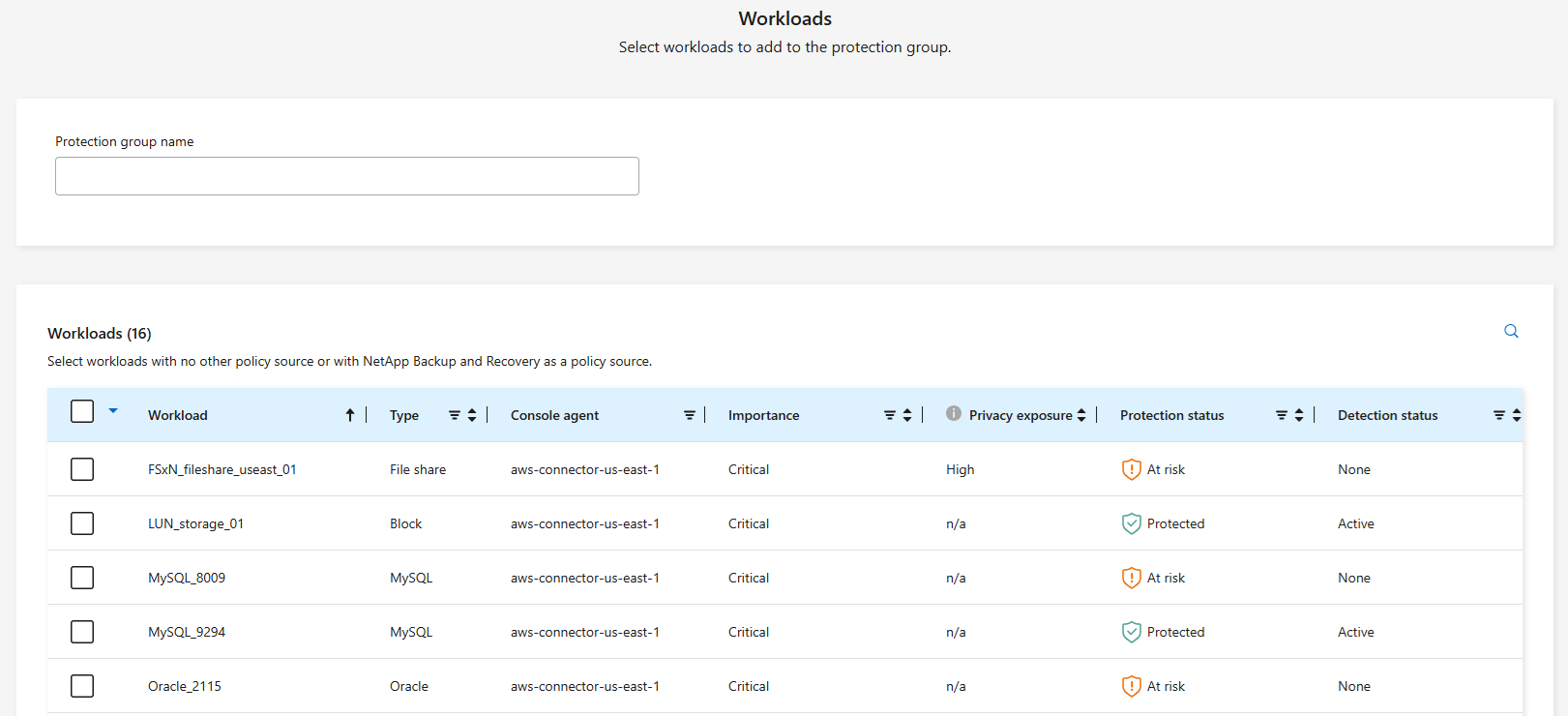The image size is (1568, 716).
Task: Select the Oracle_2115 row checkbox
Action: 82,686
